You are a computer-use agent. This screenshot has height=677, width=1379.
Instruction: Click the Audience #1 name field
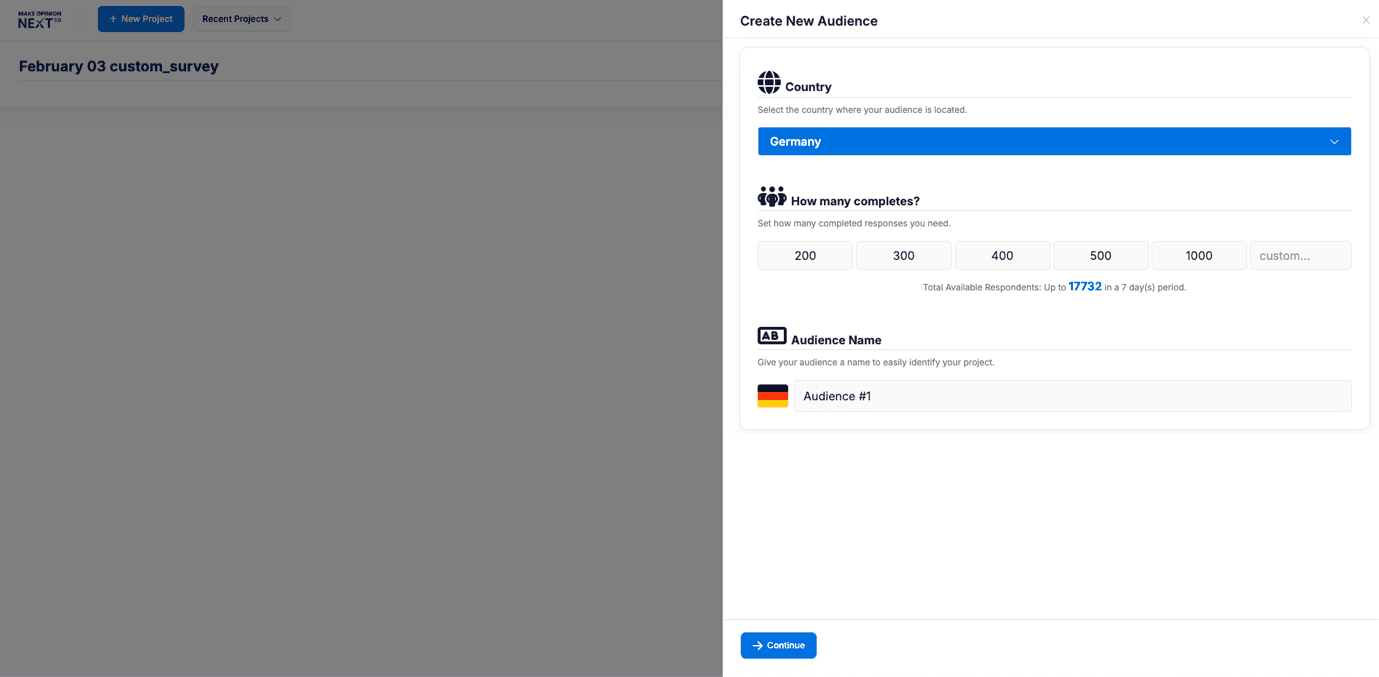click(1072, 395)
